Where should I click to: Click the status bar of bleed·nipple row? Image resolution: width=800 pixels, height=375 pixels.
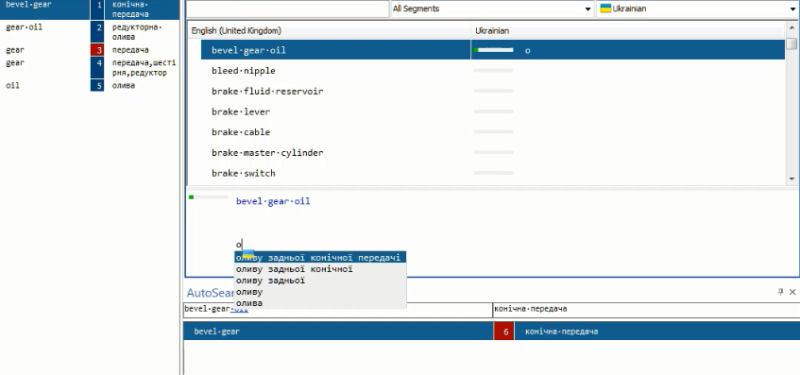click(x=493, y=70)
